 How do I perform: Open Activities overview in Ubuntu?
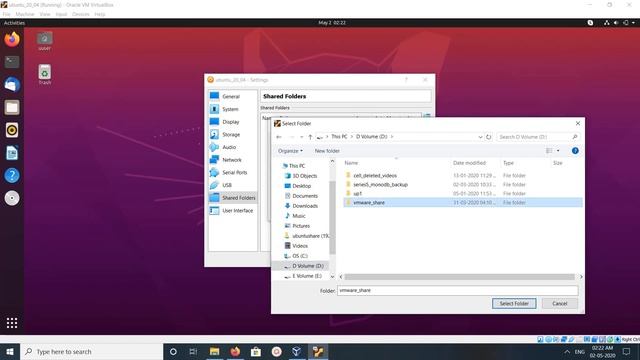point(14,23)
